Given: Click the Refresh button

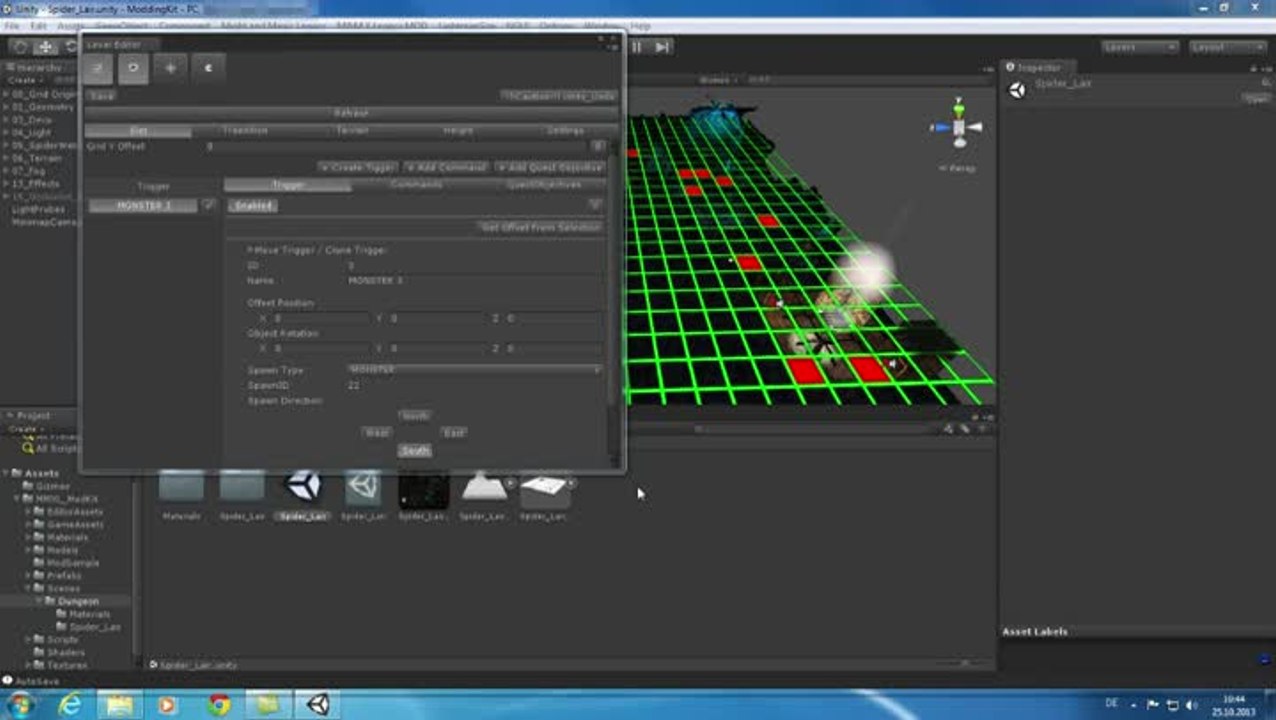Looking at the screenshot, I should coord(351,114).
